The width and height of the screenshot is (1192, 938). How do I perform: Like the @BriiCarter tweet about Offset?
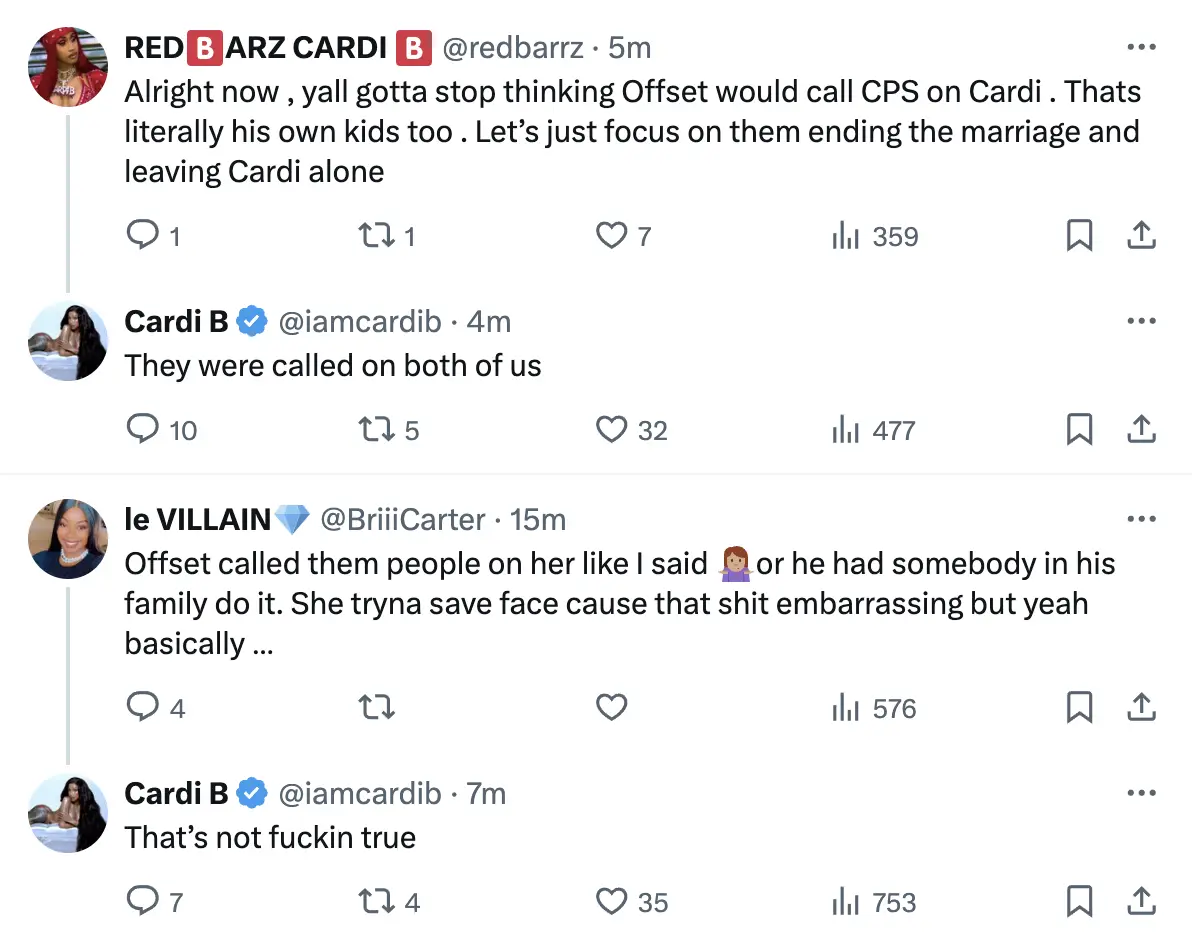click(610, 707)
